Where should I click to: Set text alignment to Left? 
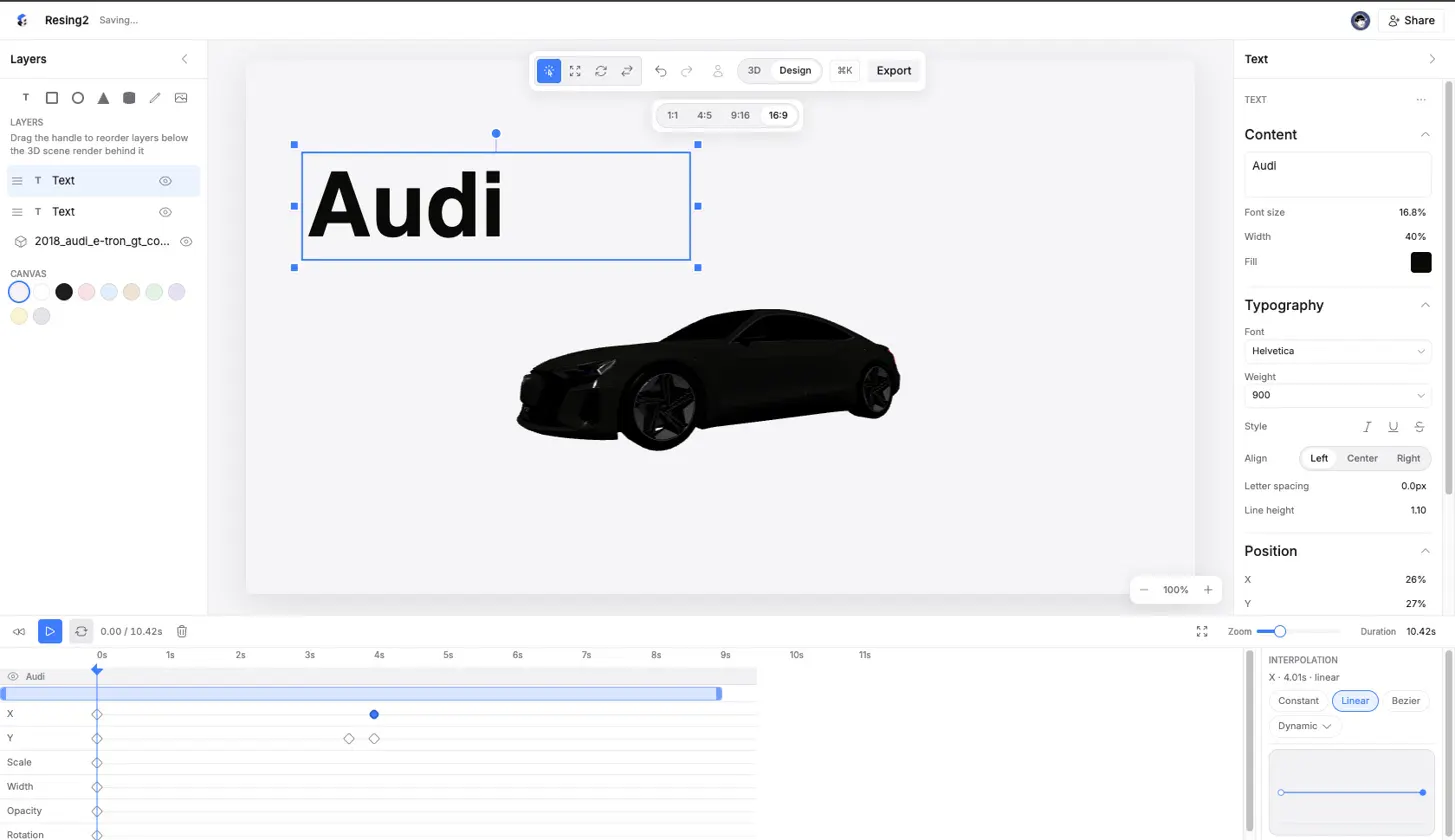1319,459
